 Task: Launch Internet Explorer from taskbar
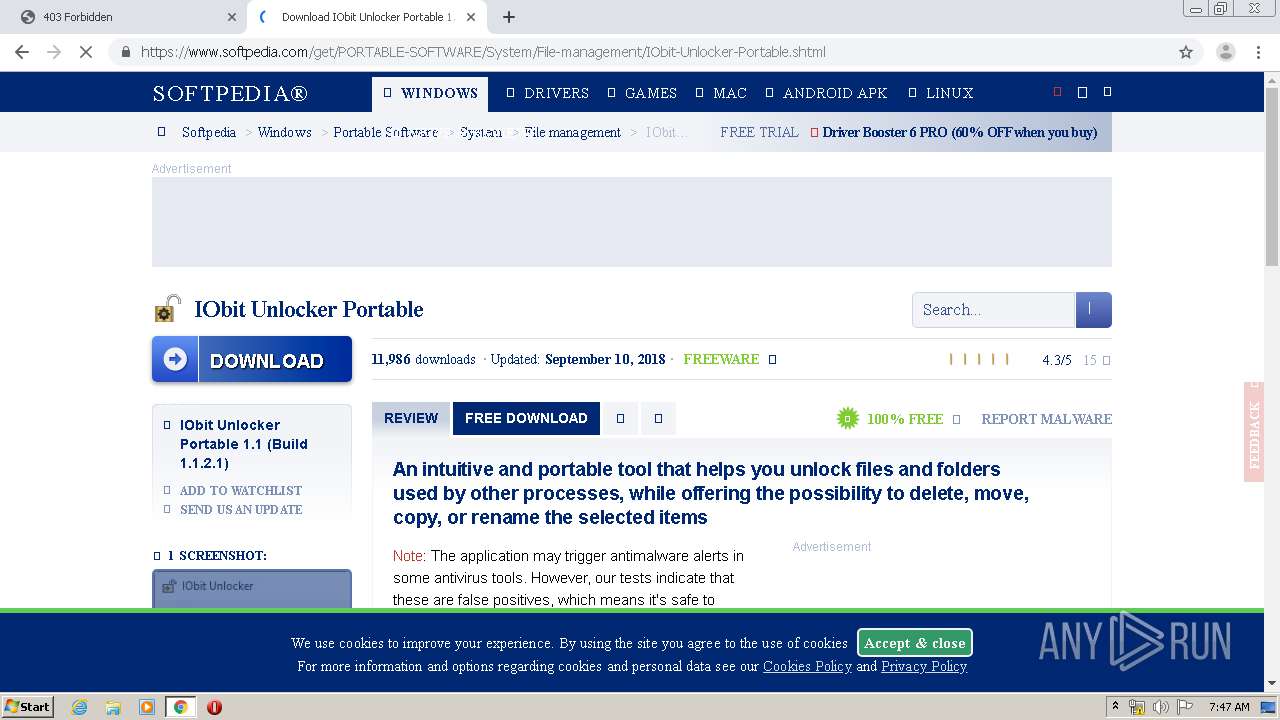pyautogui.click(x=79, y=707)
